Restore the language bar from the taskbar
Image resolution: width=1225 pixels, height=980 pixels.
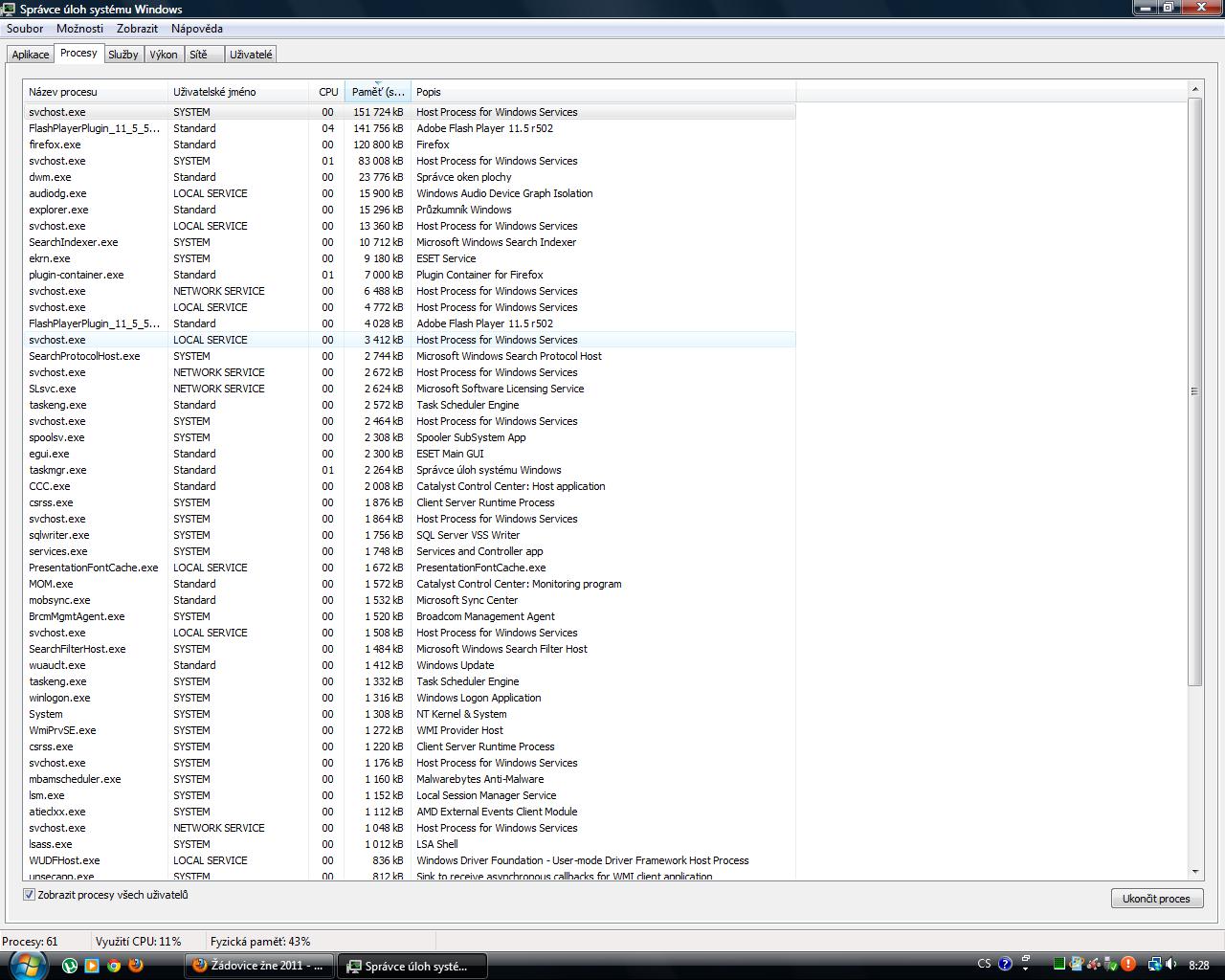(x=1026, y=957)
